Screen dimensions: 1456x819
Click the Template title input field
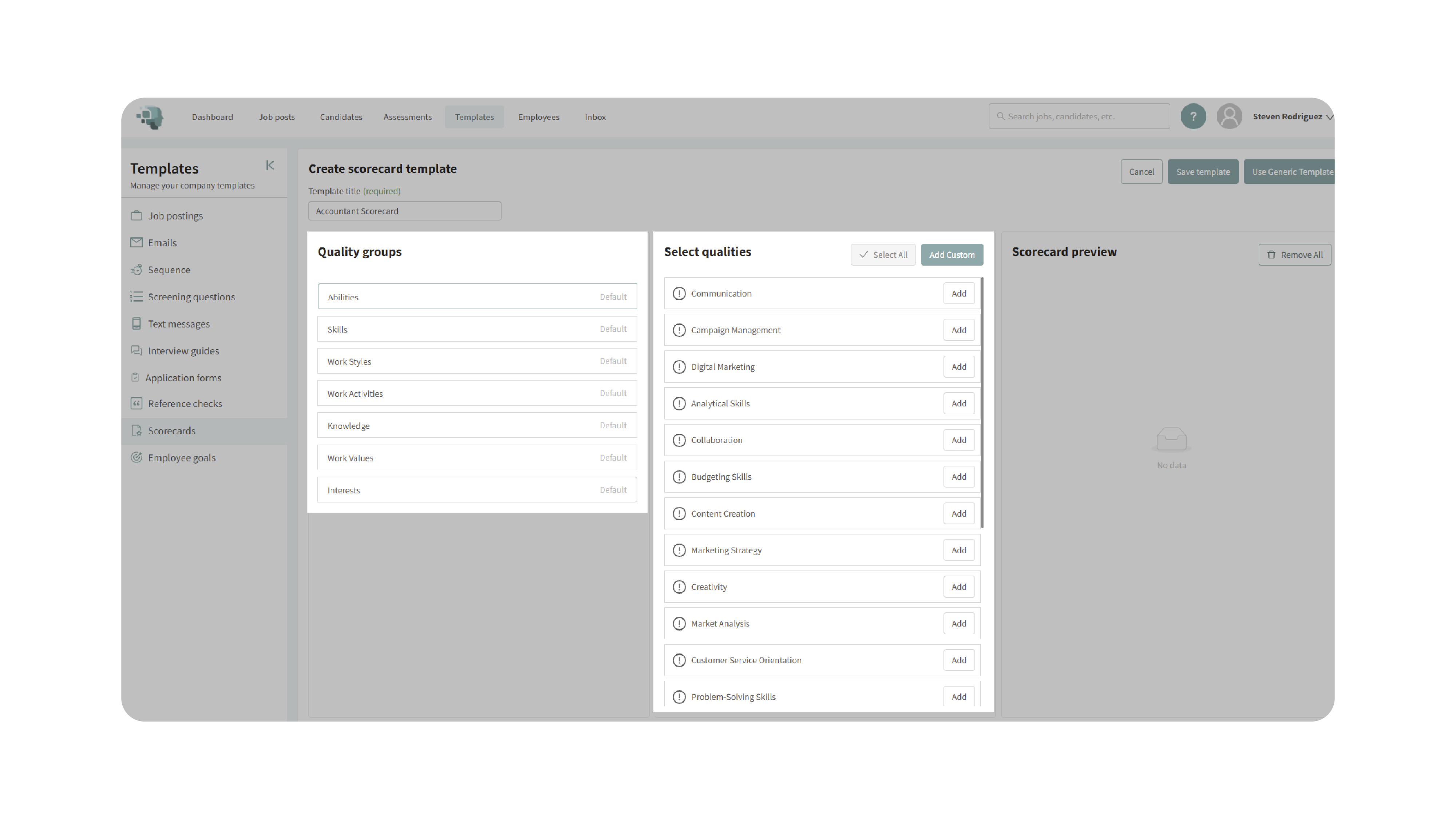(x=404, y=211)
